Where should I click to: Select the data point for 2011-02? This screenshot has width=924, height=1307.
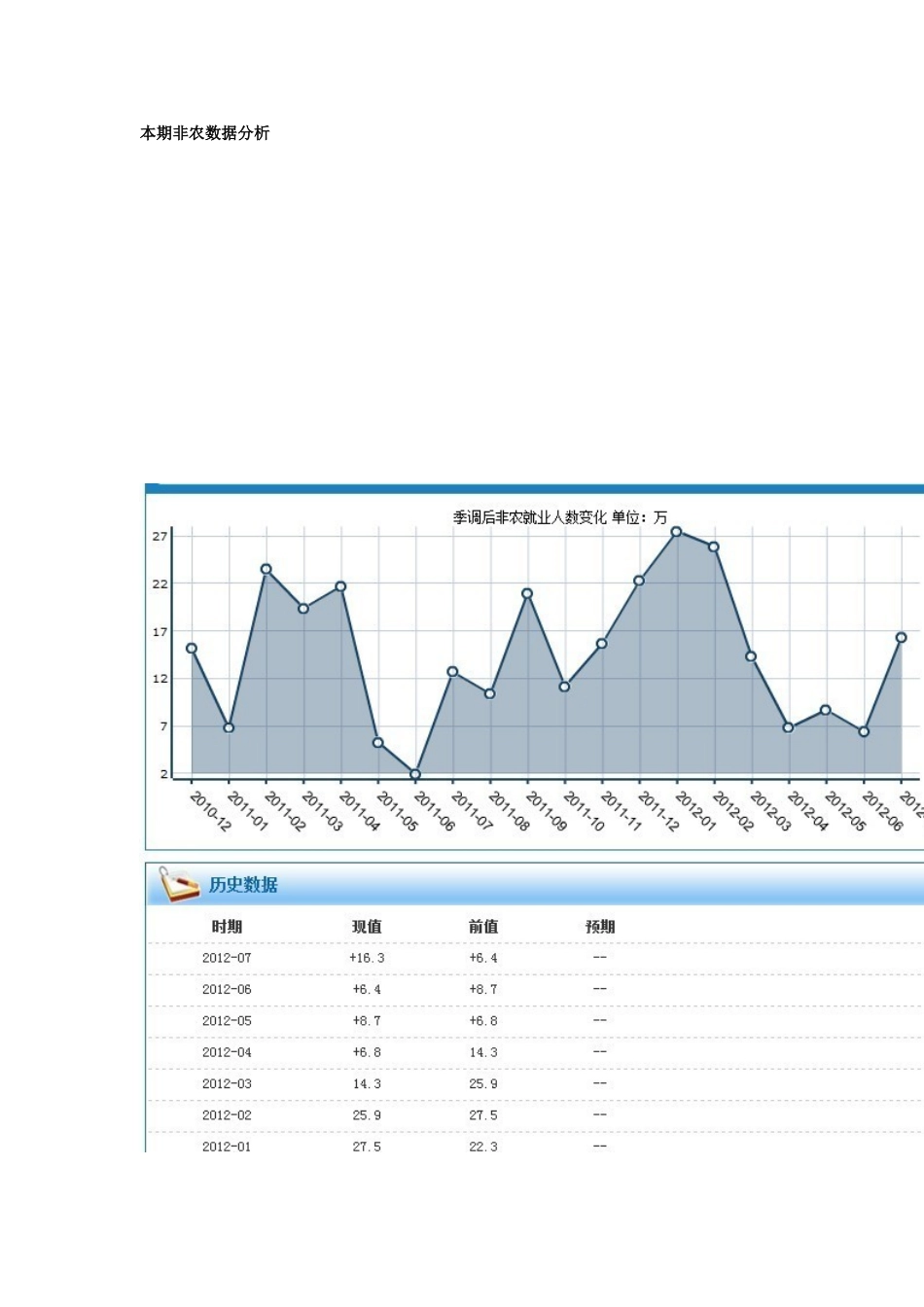click(x=267, y=569)
